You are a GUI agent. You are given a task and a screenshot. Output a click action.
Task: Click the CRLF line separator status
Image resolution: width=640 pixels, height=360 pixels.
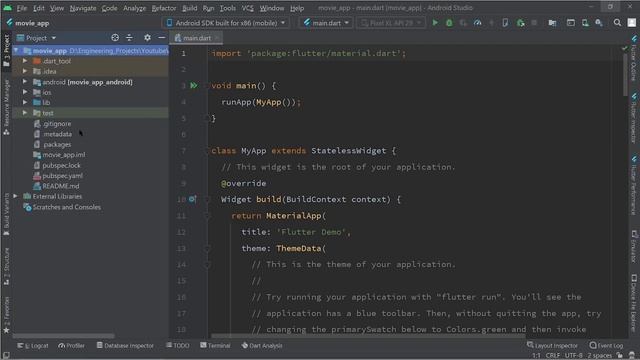click(x=552, y=356)
